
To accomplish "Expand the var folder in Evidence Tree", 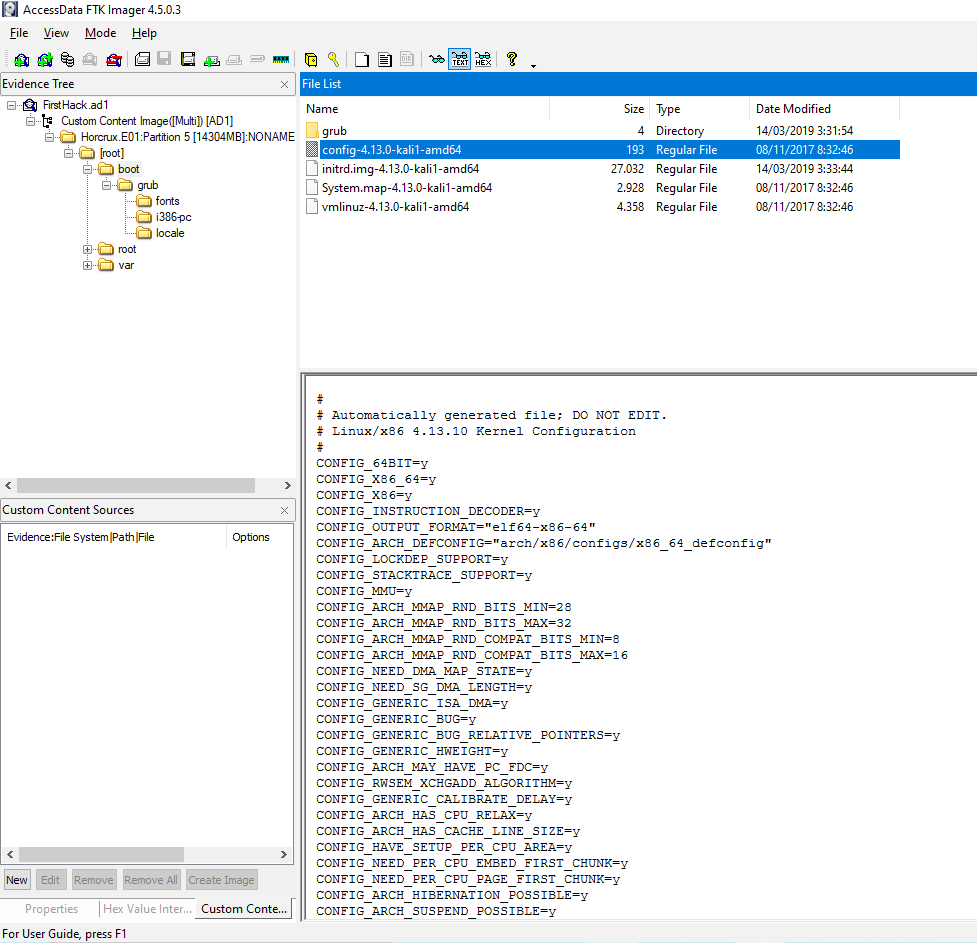I will [88, 265].
